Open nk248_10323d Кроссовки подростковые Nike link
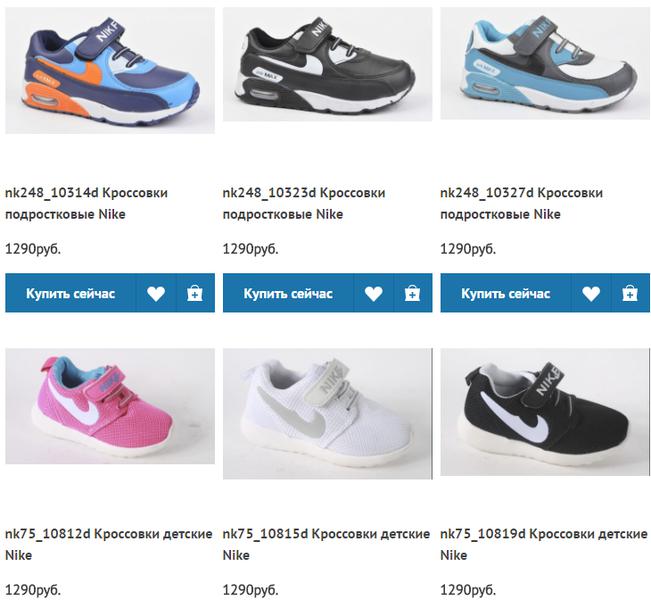 (x=304, y=203)
